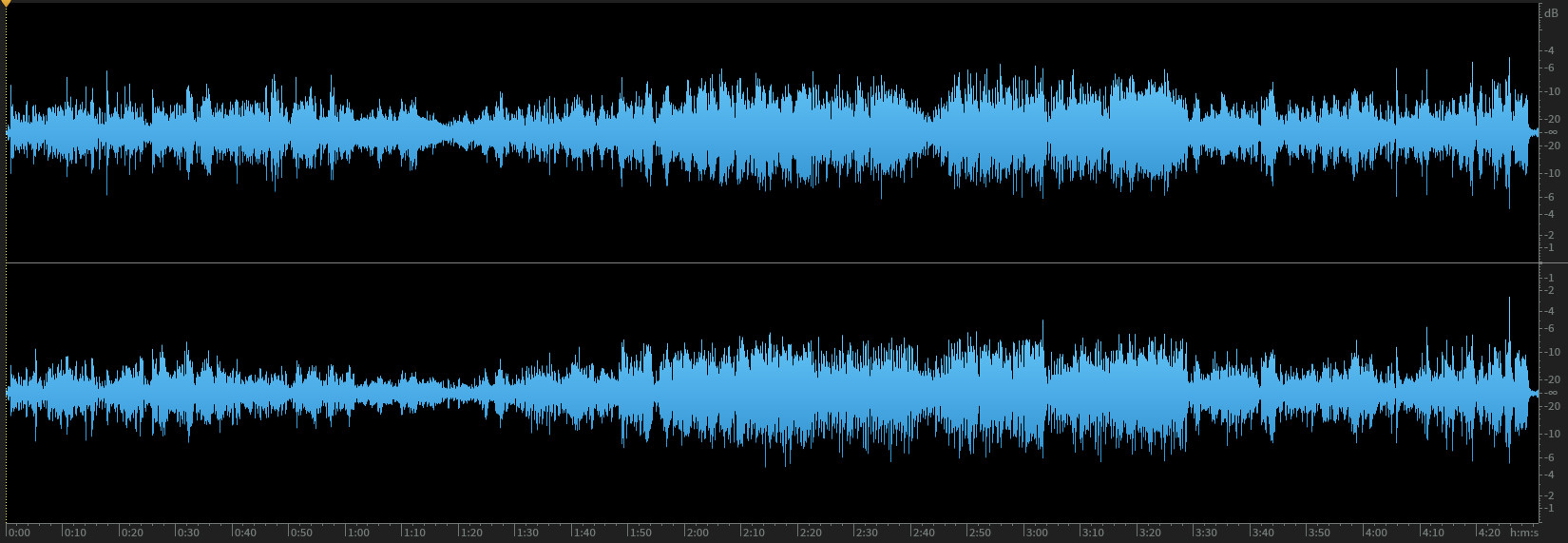
Task: Click 2:10 on the time ruler
Action: coord(754,533)
